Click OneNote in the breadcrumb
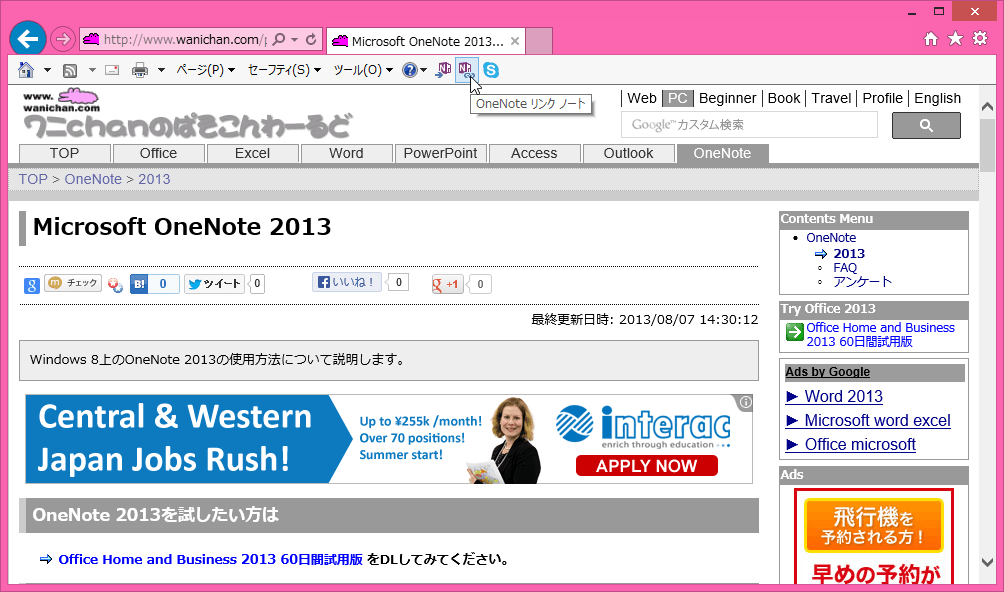Screen dimensions: 1004x592 [93, 179]
